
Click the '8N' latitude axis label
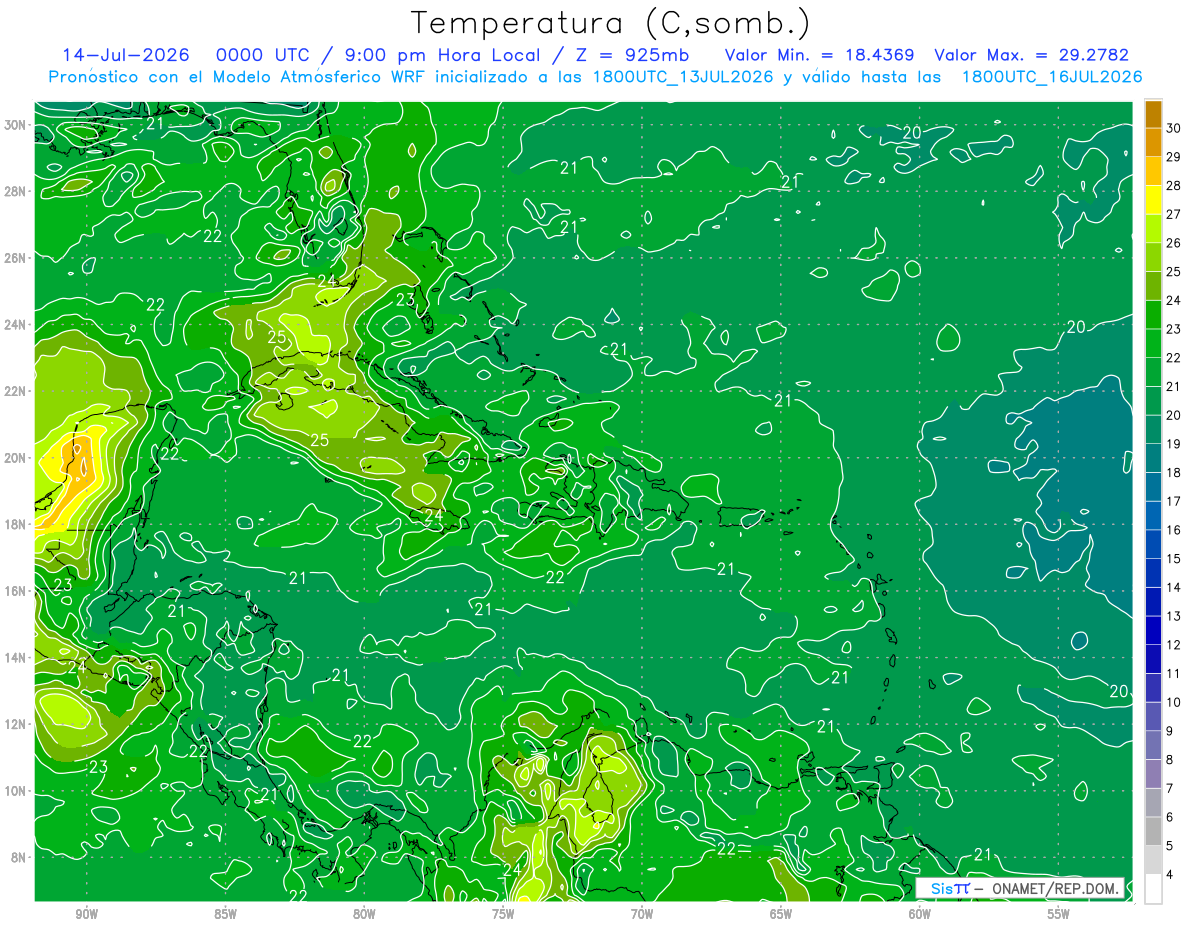tap(18, 857)
